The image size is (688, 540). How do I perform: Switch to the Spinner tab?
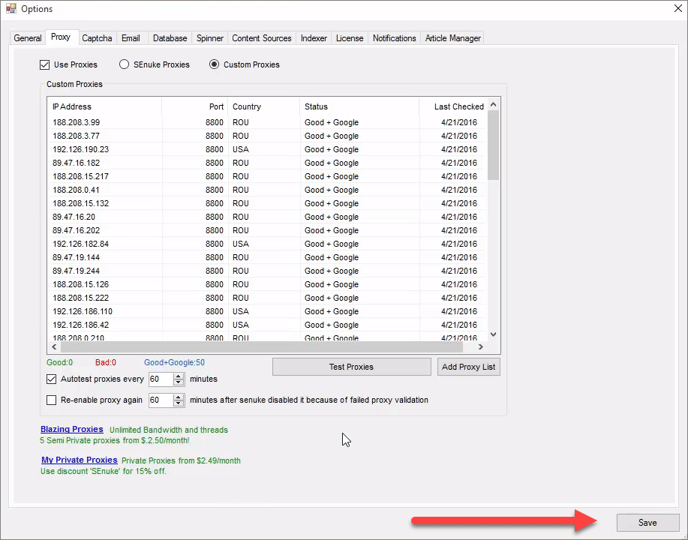pyautogui.click(x=210, y=38)
